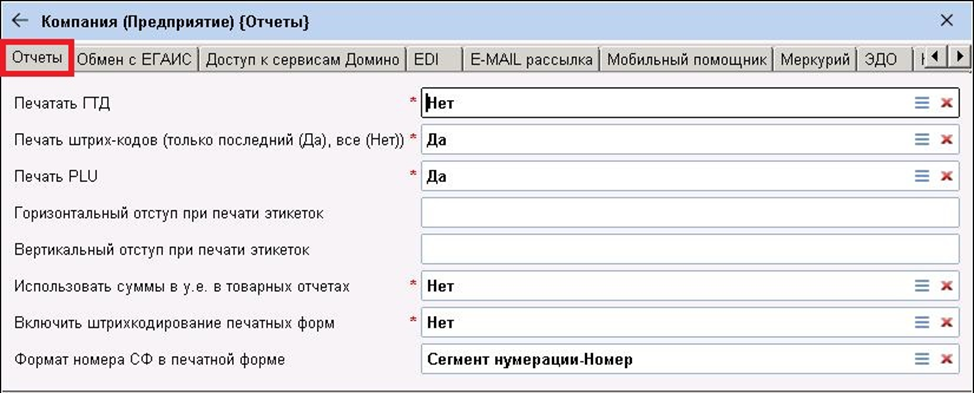This screenshot has width=974, height=393.
Task: Click the Печать PLU label
Action: tap(56, 177)
